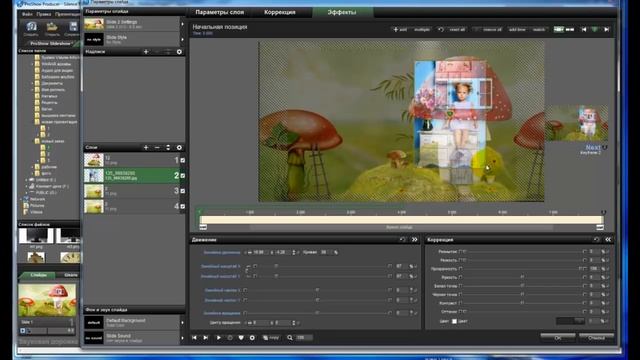Click OK button
Image resolution: width=640 pixels, height=360 pixels.
[x=558, y=338]
